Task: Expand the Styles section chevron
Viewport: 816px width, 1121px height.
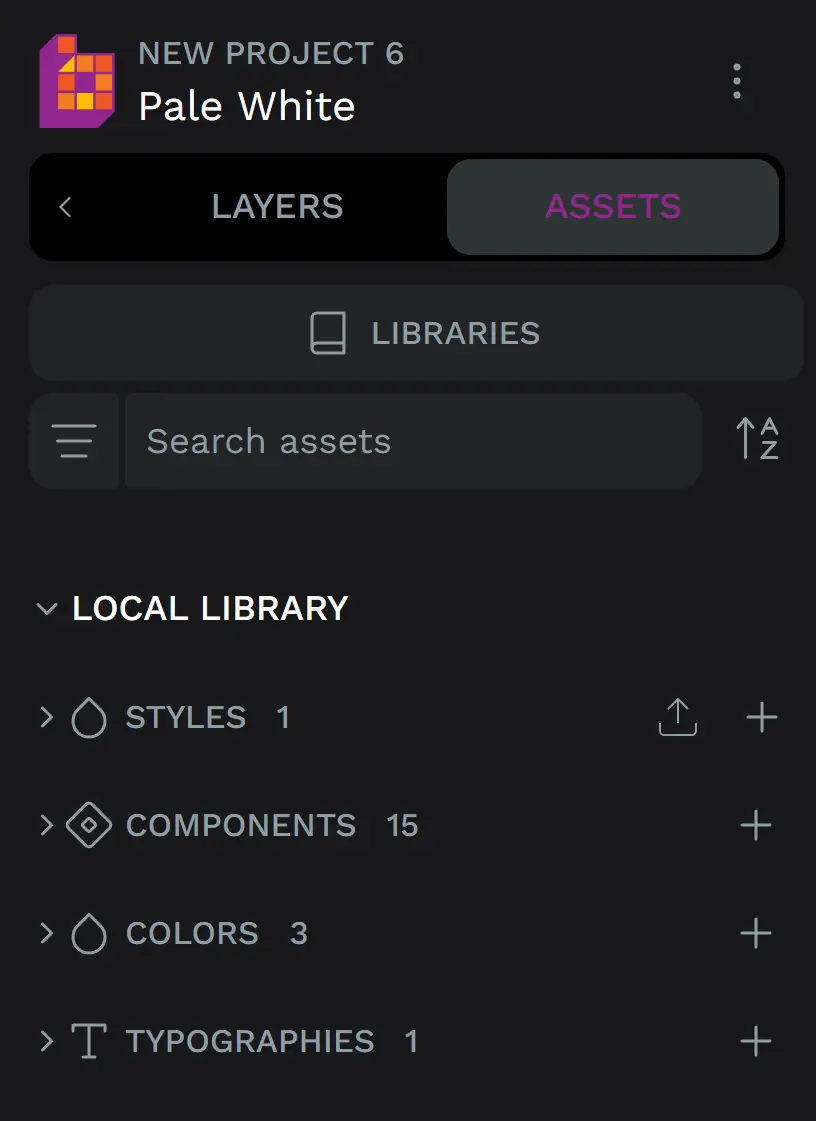Action: pos(46,717)
